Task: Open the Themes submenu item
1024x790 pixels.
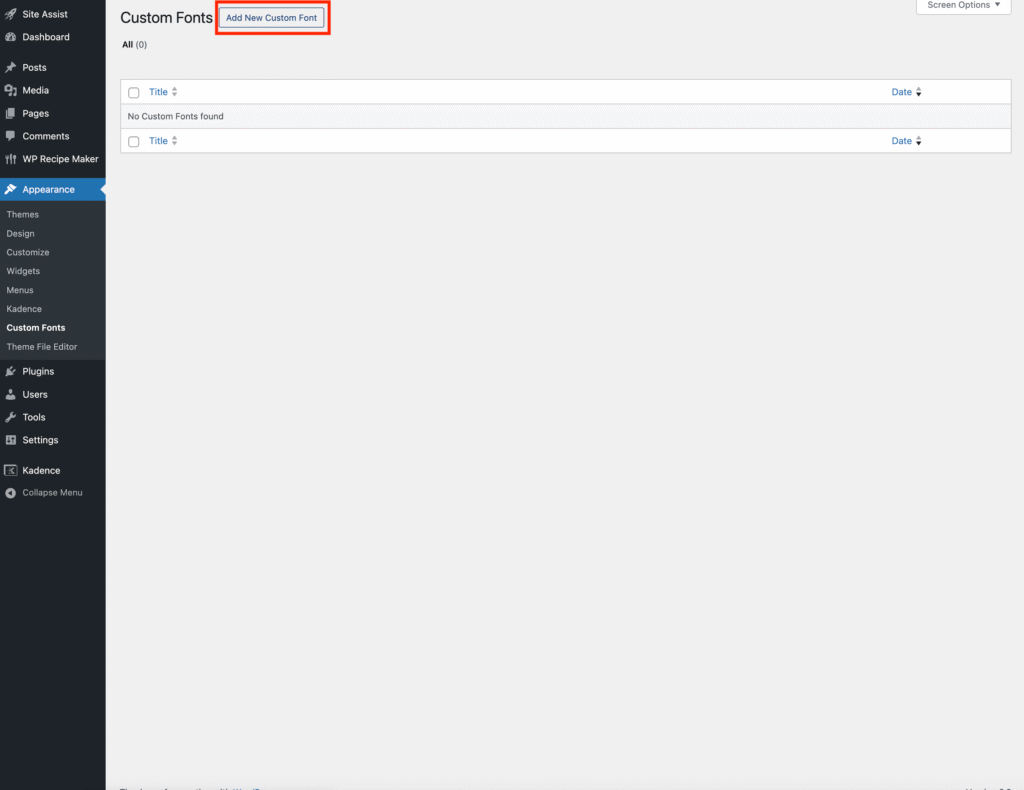Action: coord(23,215)
